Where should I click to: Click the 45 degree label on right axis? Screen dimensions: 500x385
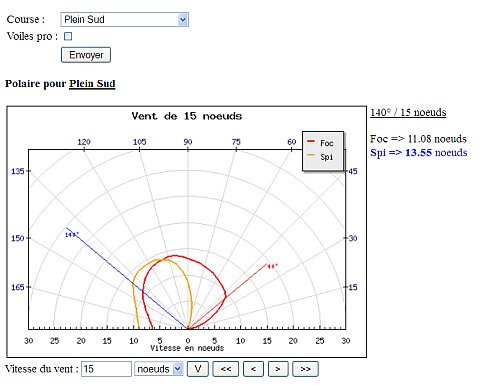pyautogui.click(x=353, y=171)
